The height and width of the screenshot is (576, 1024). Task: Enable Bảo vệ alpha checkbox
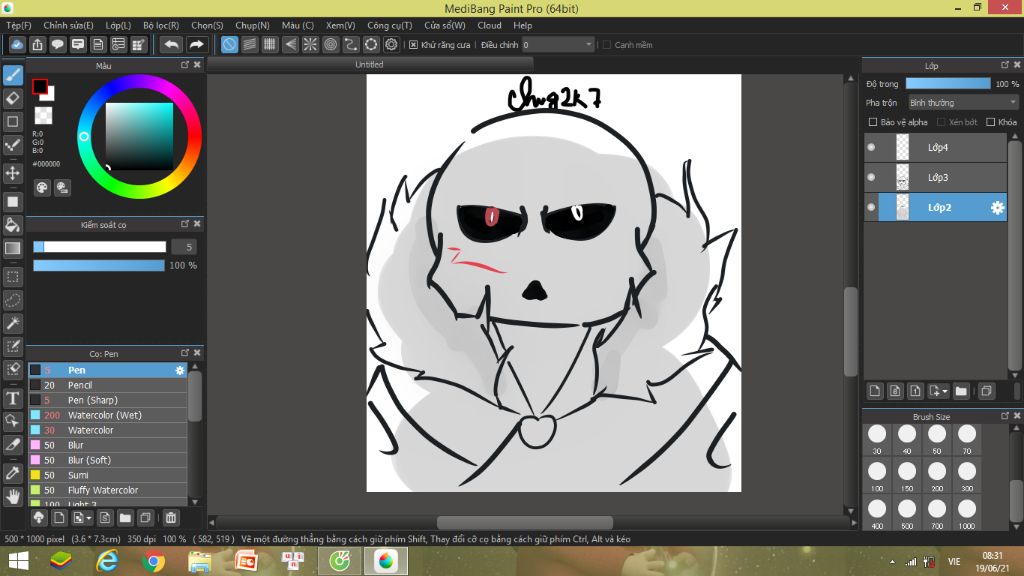point(872,122)
